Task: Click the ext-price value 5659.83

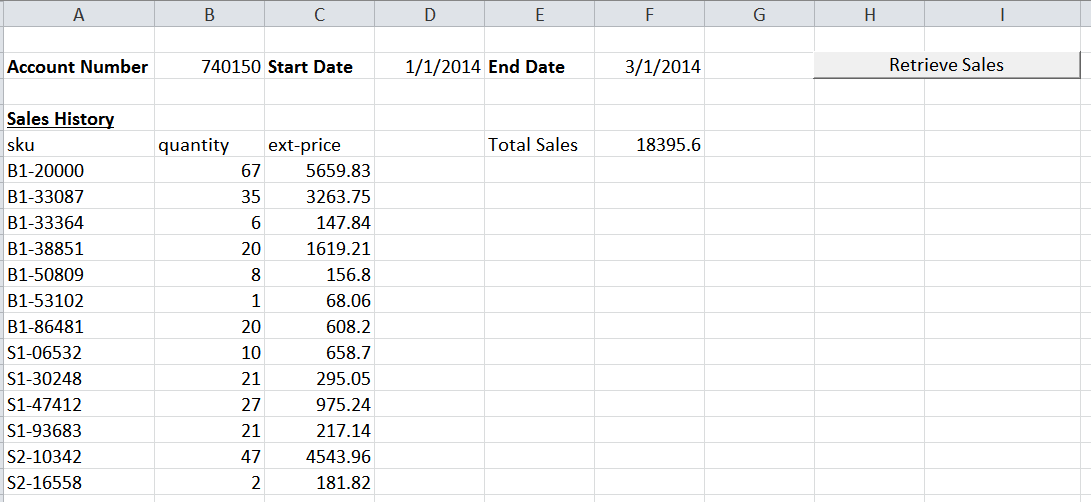Action: 338,171
